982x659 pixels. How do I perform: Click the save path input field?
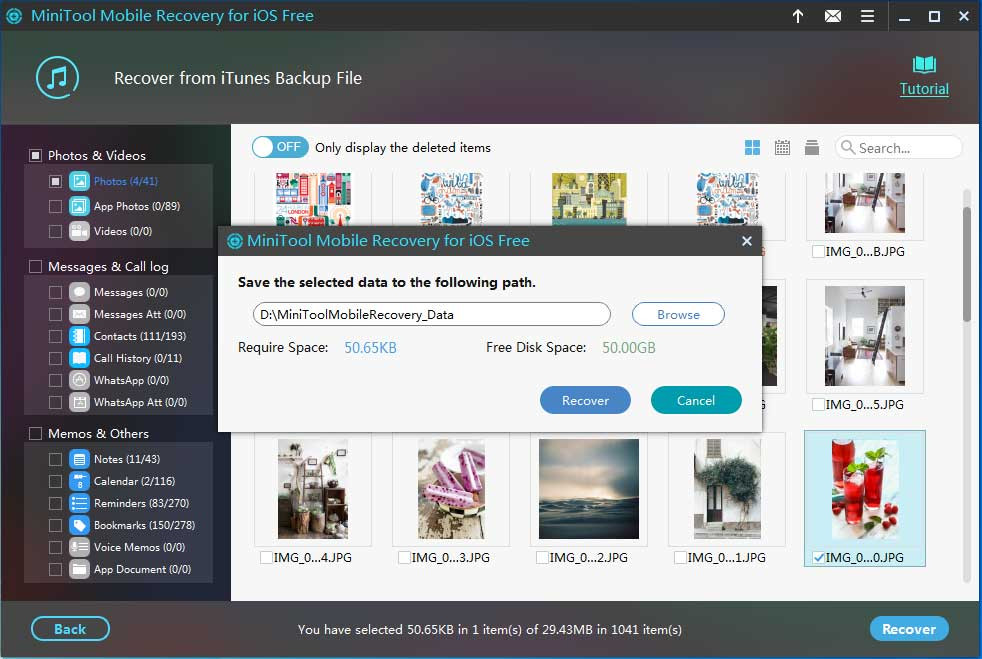(432, 314)
